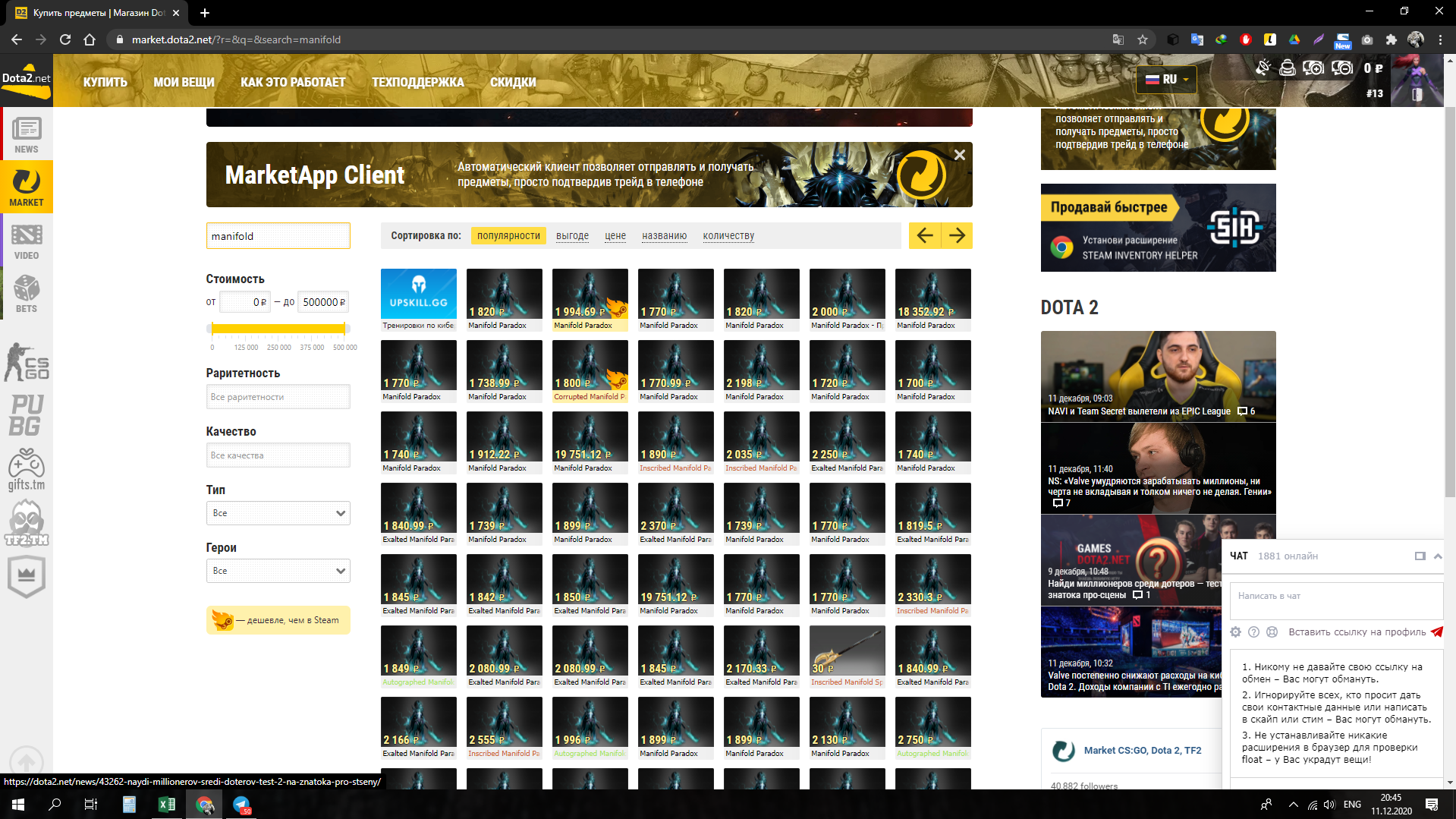Click the Google Drive extension icon
This screenshot has width=1456, height=819.
tap(1294, 39)
